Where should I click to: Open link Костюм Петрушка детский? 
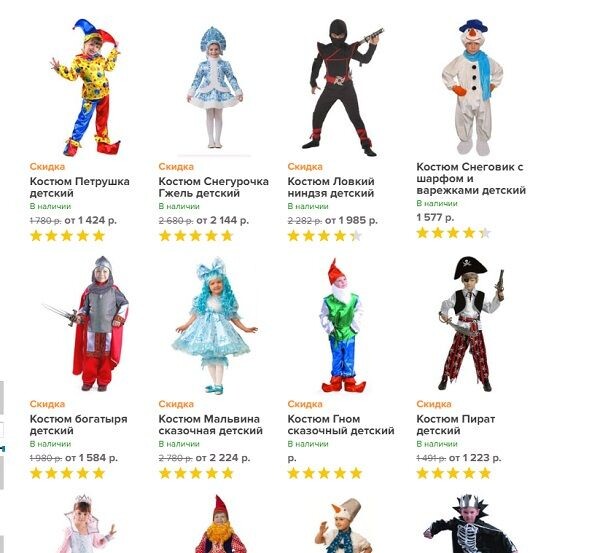[x=79, y=187]
